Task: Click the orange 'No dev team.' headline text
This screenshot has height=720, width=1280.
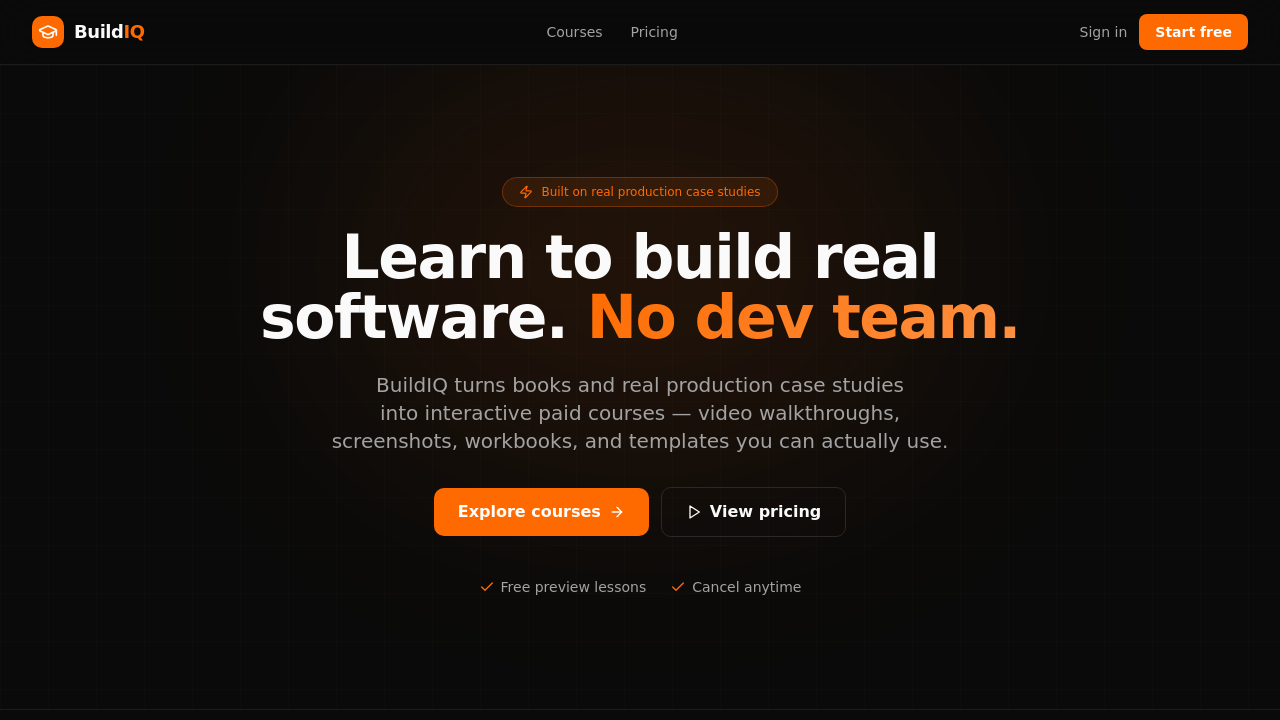Action: click(x=803, y=318)
